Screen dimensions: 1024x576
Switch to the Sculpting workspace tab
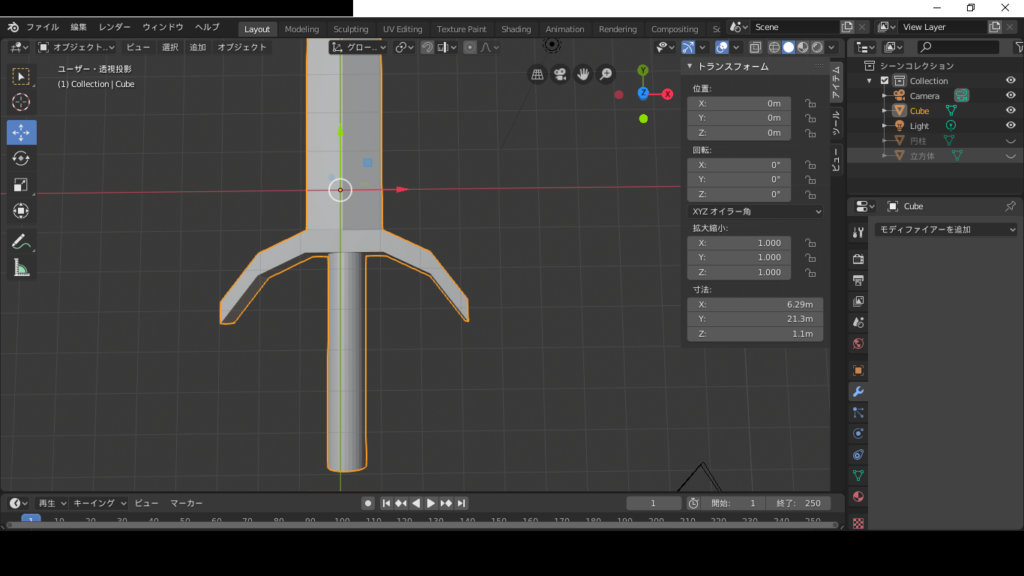click(350, 29)
